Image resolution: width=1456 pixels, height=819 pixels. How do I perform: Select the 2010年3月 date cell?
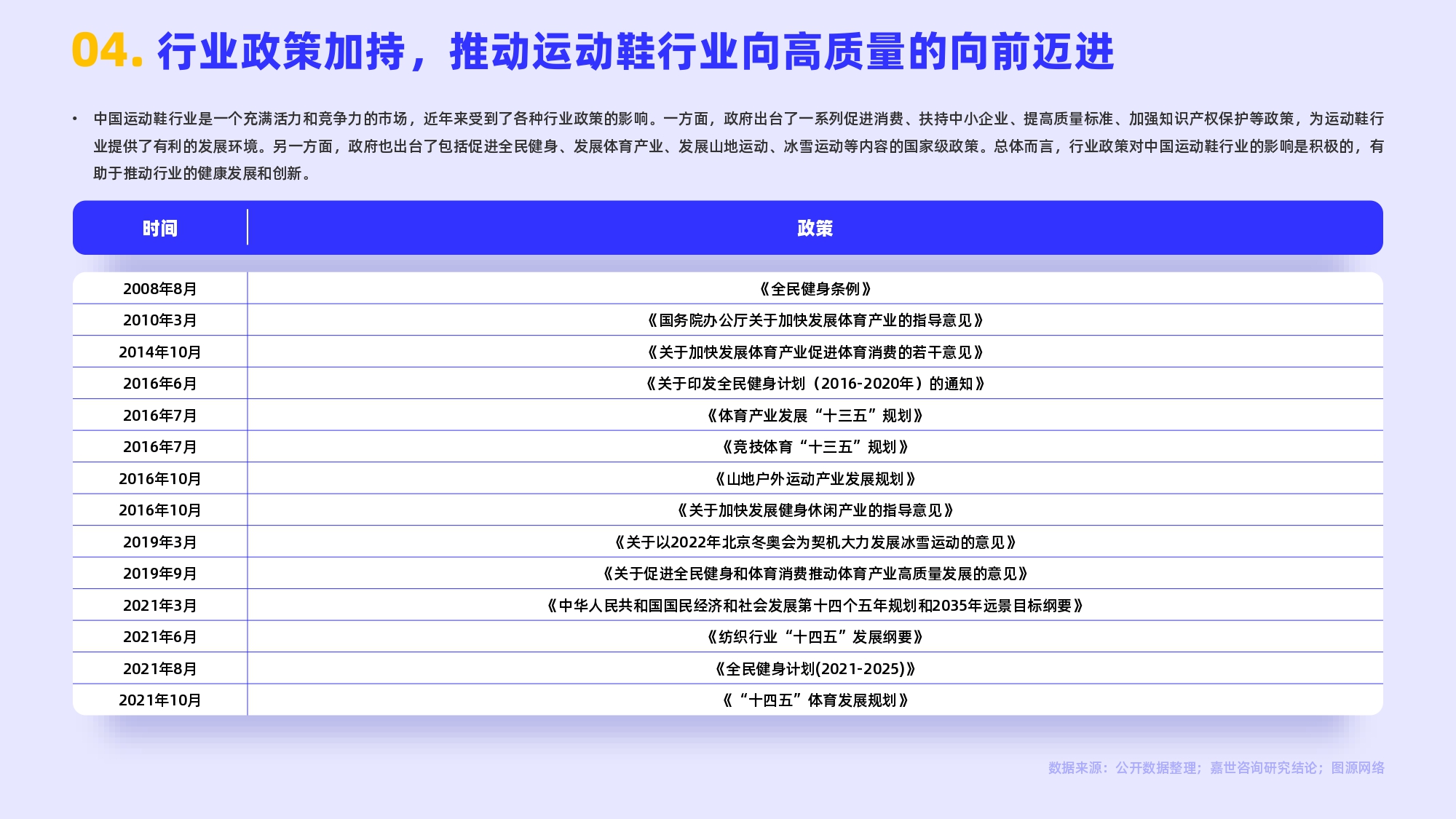pyautogui.click(x=160, y=320)
